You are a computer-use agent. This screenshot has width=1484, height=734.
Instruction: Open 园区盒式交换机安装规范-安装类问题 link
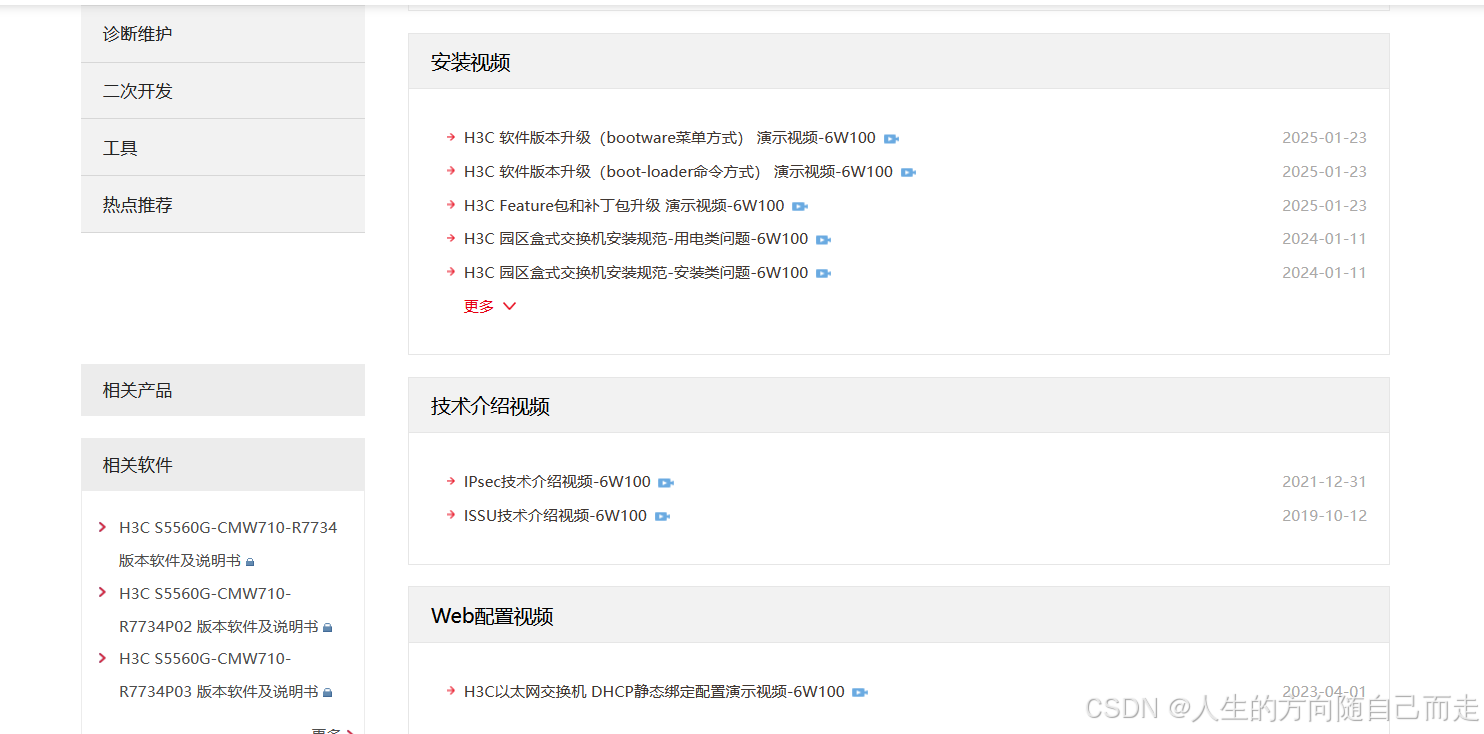pyautogui.click(x=636, y=273)
